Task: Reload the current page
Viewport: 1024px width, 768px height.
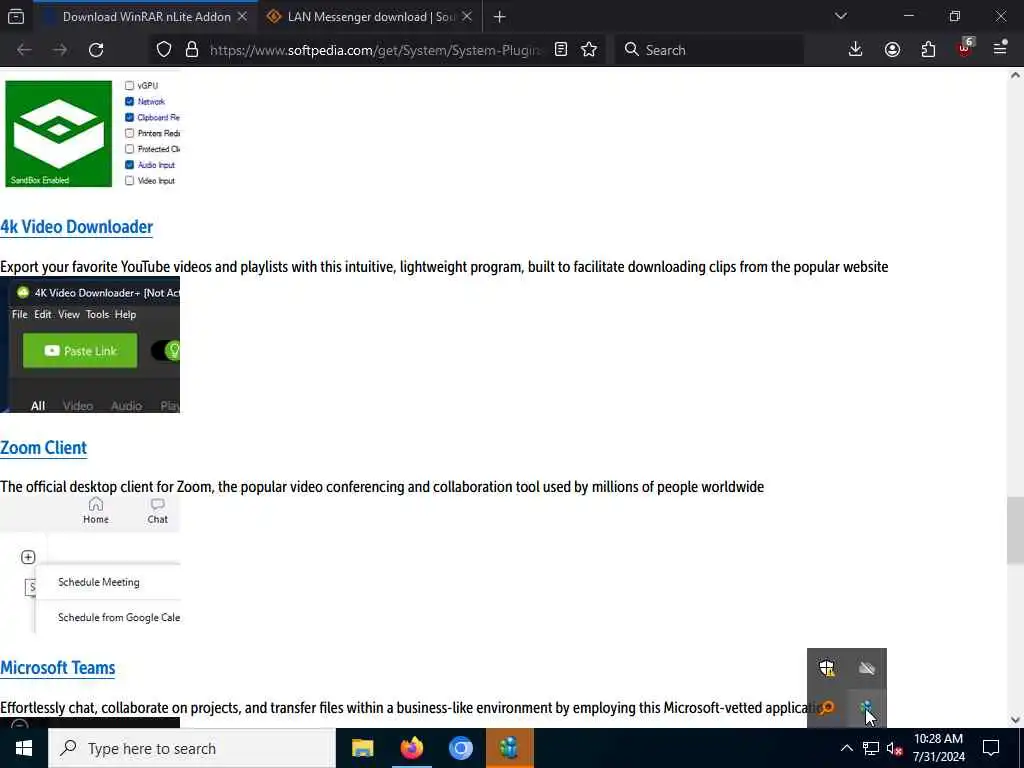Action: coord(96,50)
